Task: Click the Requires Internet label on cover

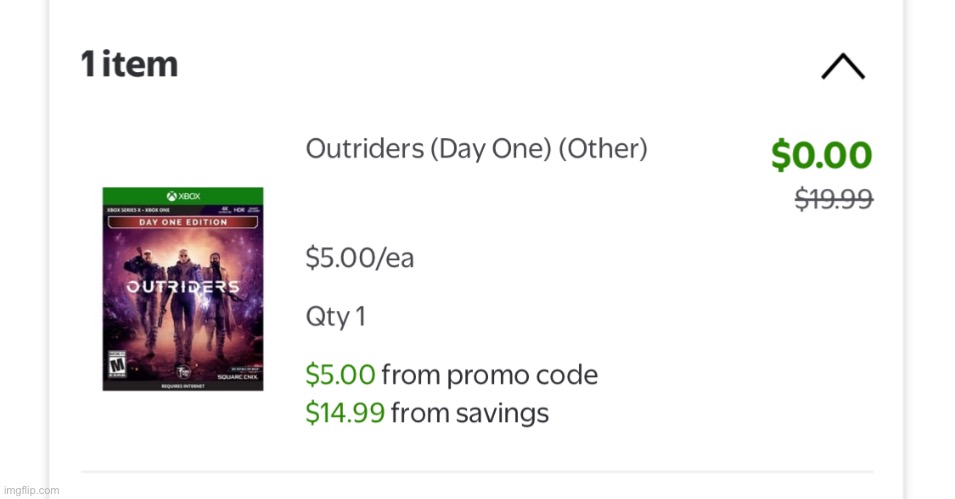Action: [183, 386]
